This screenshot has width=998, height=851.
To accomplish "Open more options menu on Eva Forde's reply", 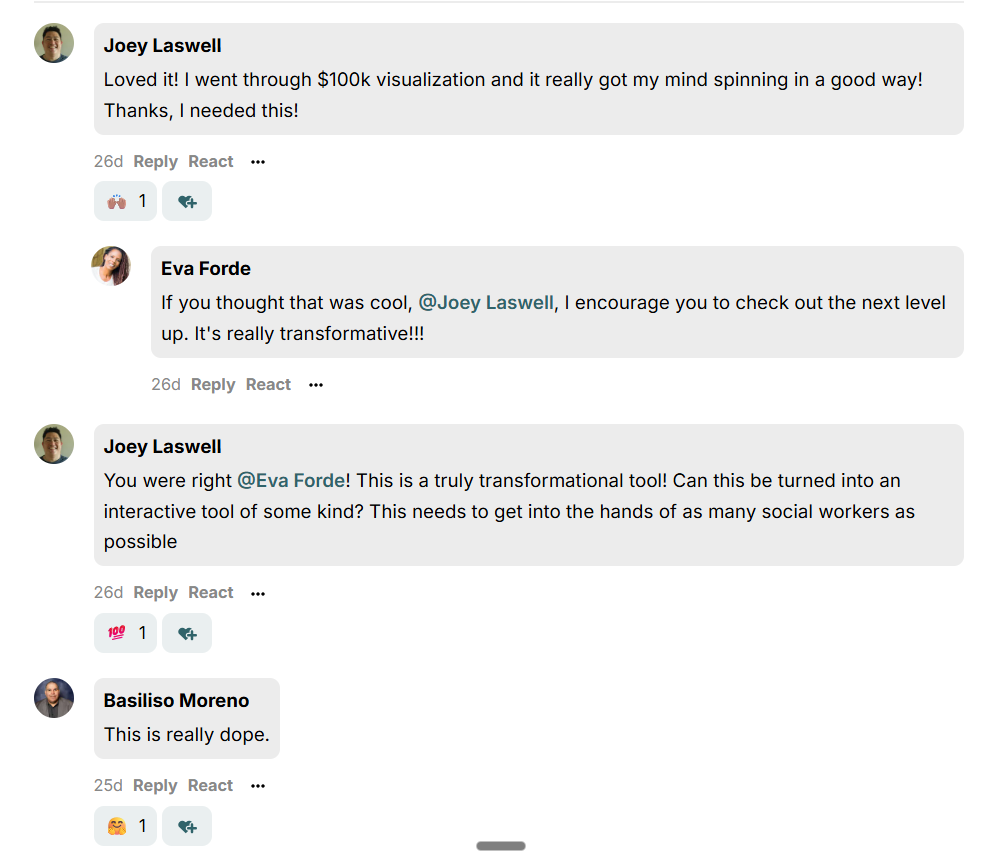I will coord(316,385).
